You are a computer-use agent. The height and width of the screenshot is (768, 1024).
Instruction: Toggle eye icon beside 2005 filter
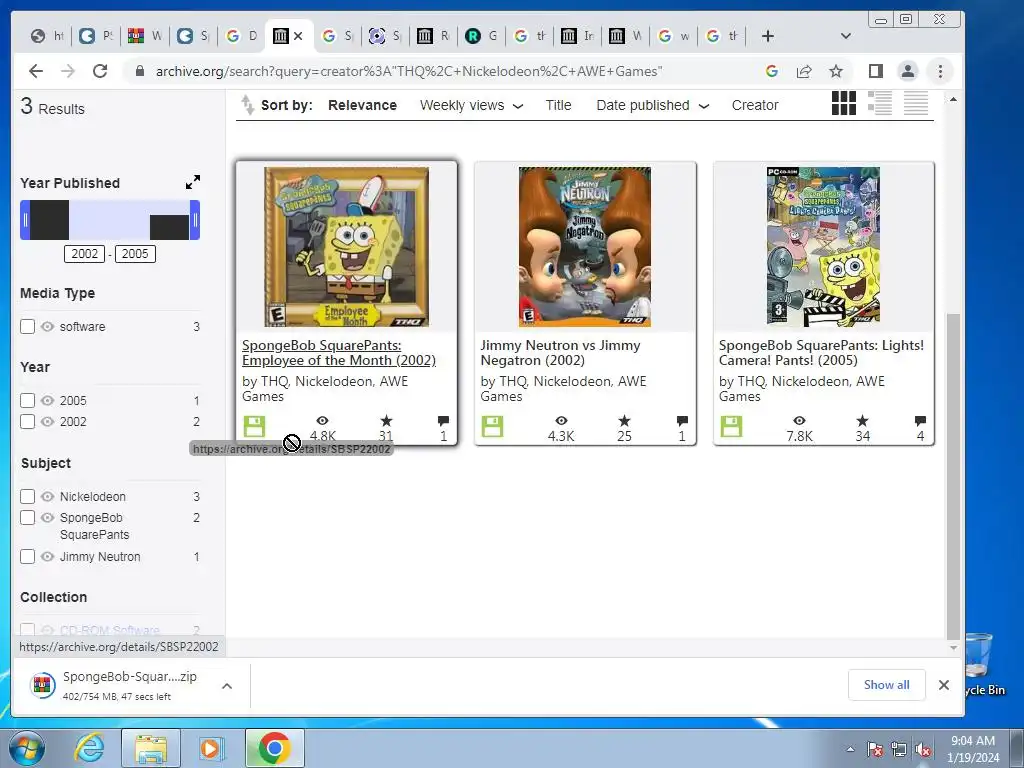pos(48,400)
